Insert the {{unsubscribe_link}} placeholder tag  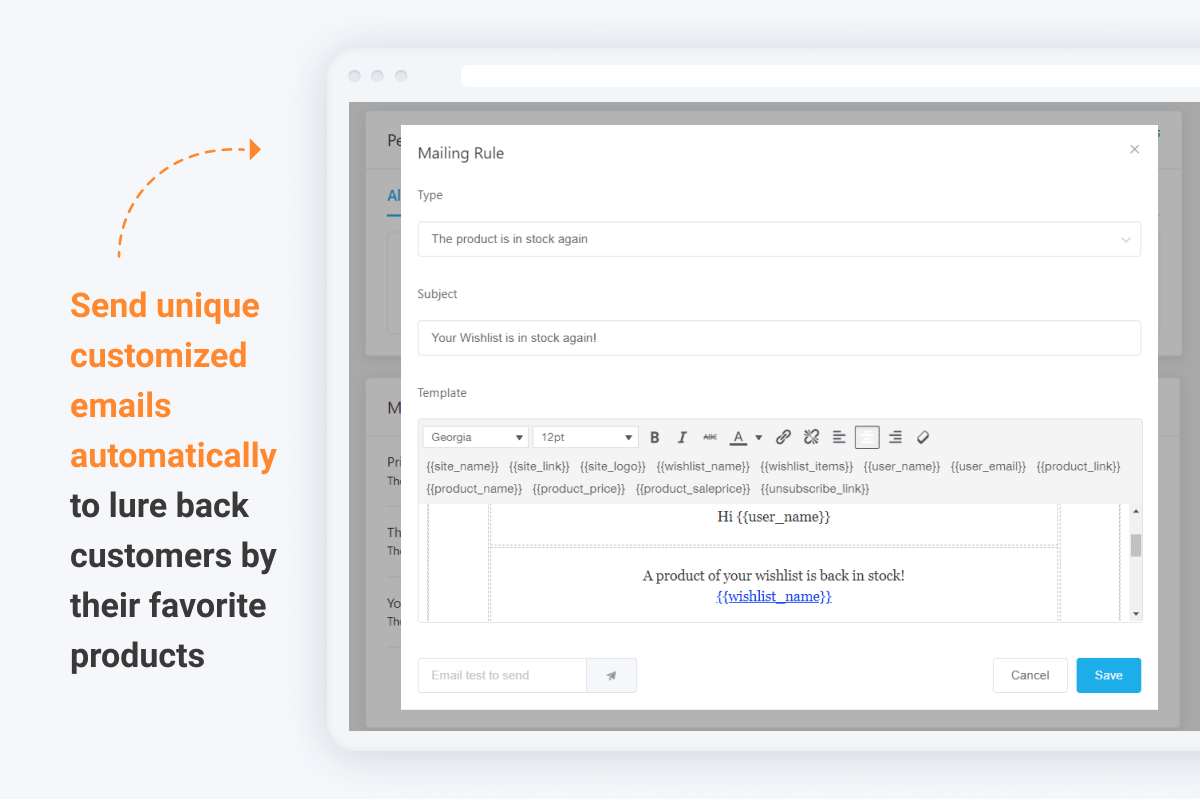click(814, 489)
